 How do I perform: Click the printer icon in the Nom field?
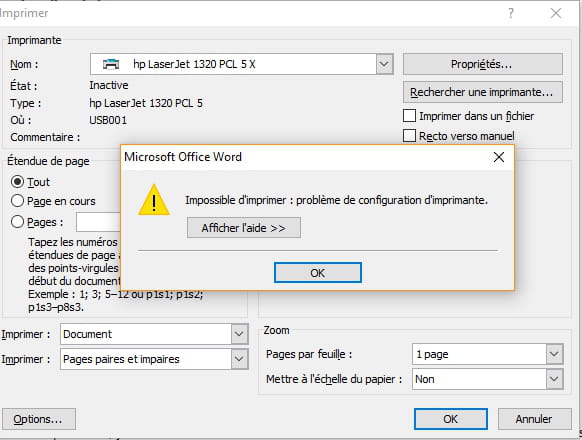[x=111, y=64]
